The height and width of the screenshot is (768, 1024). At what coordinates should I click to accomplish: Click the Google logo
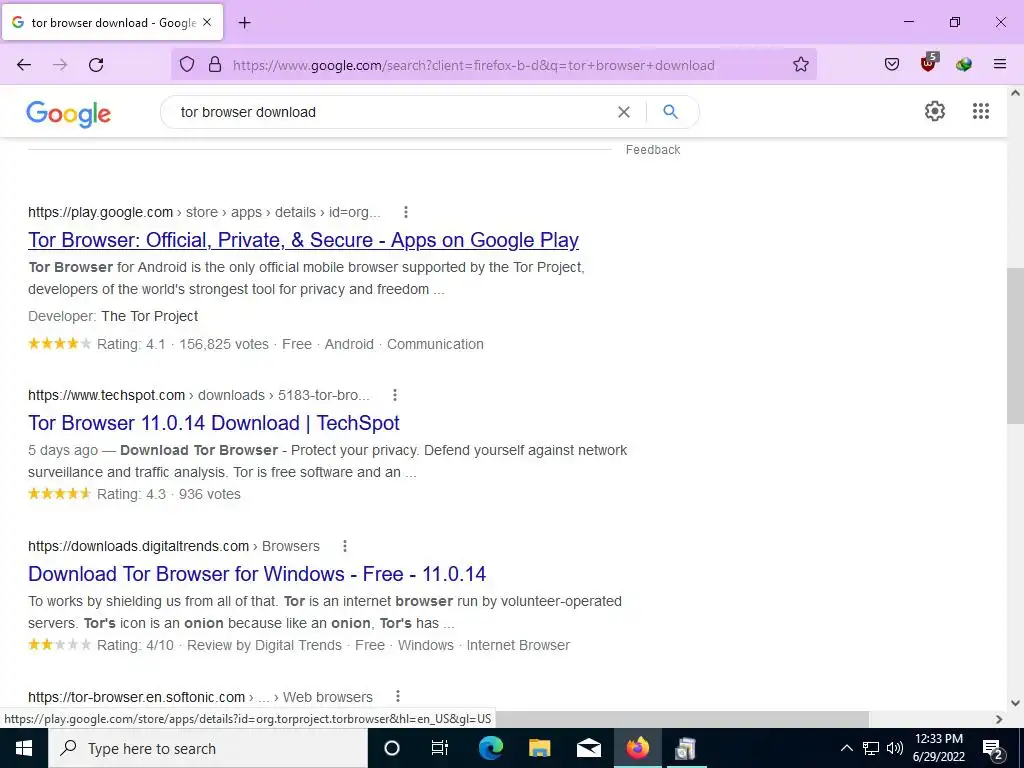tap(69, 114)
